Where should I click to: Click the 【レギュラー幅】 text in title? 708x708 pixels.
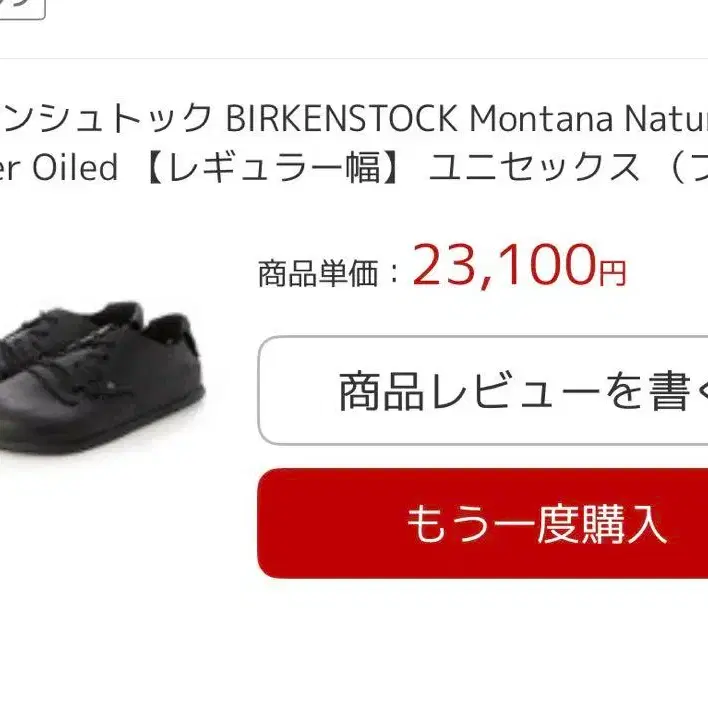tap(273, 167)
